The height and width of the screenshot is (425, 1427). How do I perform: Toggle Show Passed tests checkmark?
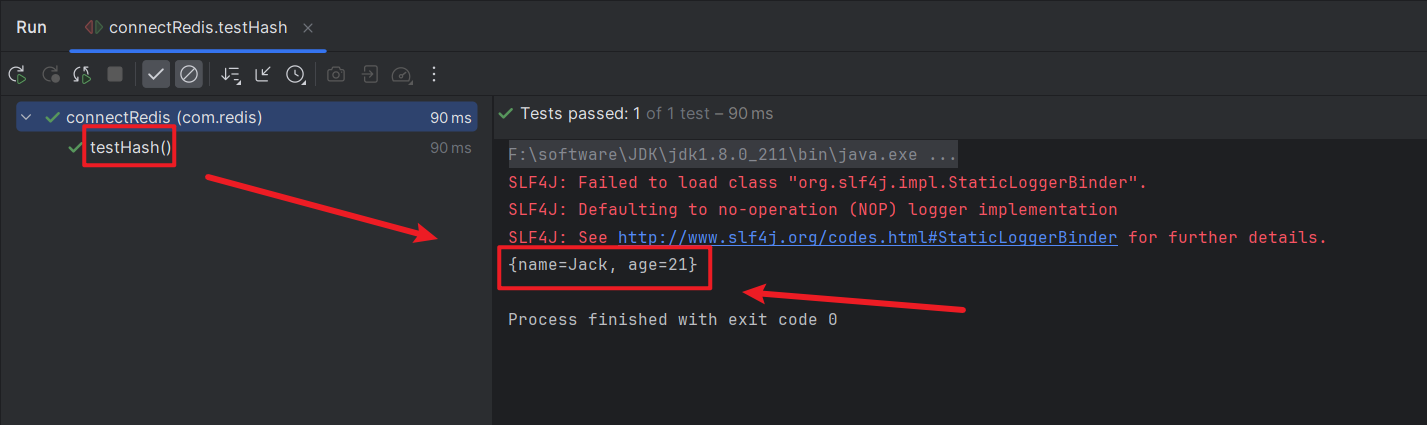point(156,74)
